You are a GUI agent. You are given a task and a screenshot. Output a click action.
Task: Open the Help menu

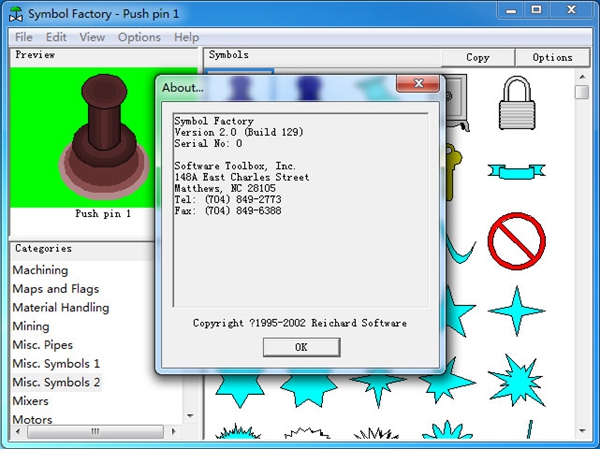(186, 37)
